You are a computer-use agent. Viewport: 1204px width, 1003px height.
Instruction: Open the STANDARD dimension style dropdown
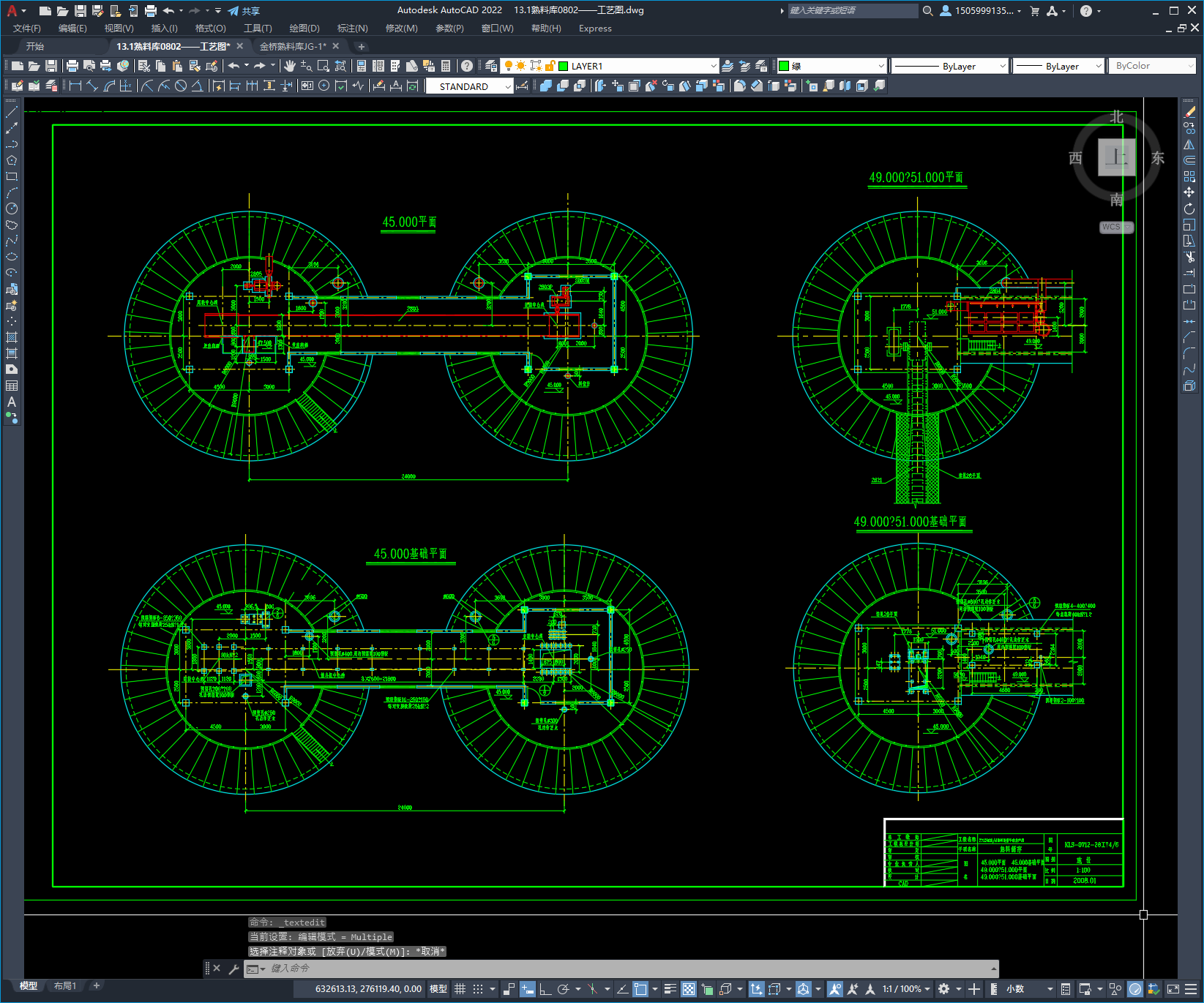(469, 86)
